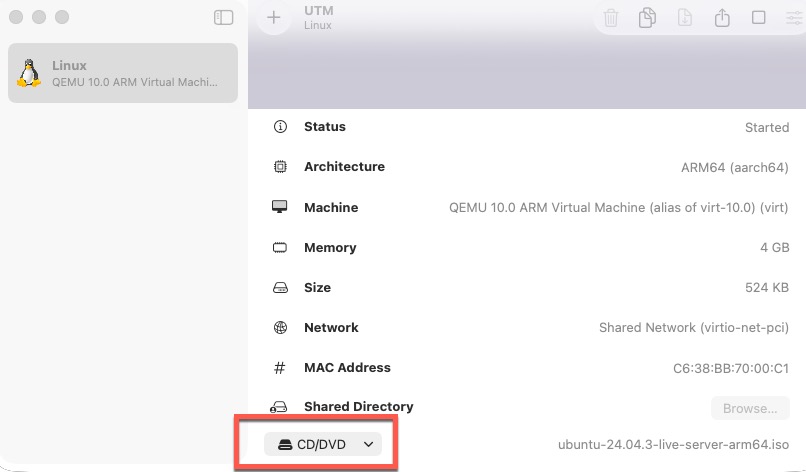Click the Architecture label
Screen dimensions: 806x472
click(x=344, y=167)
